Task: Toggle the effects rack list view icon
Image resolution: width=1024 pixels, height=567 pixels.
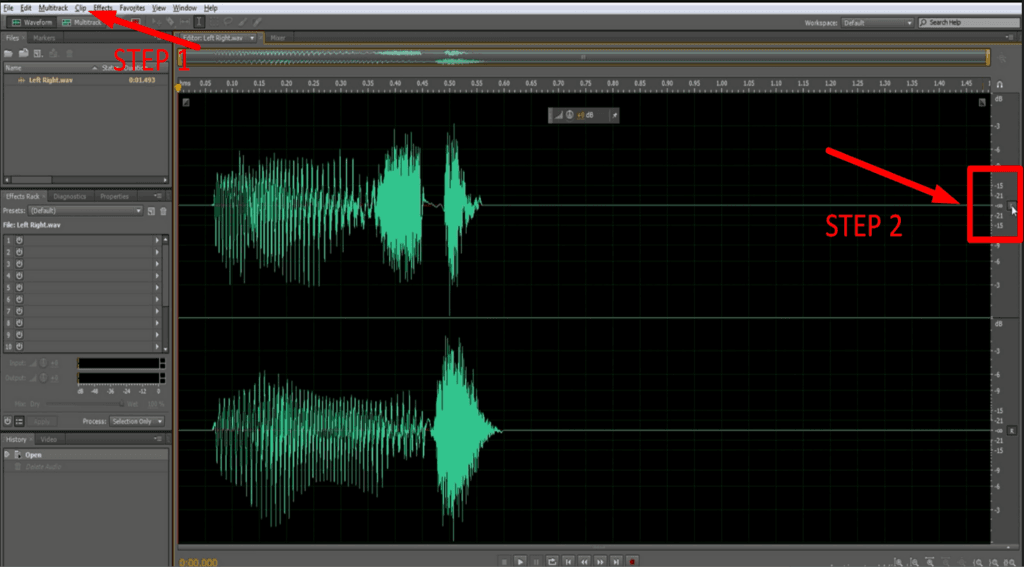Action: point(20,421)
